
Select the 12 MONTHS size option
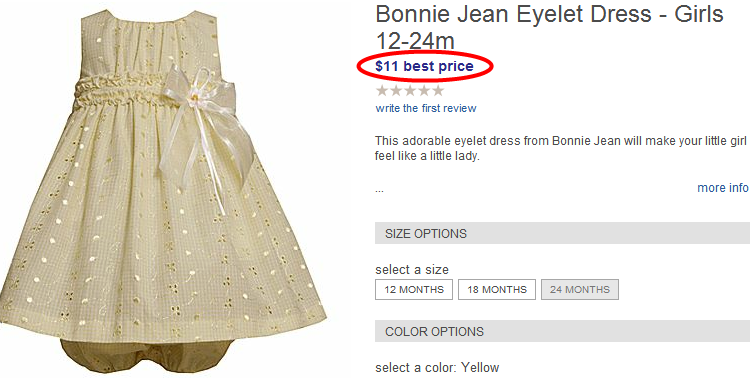coord(414,289)
